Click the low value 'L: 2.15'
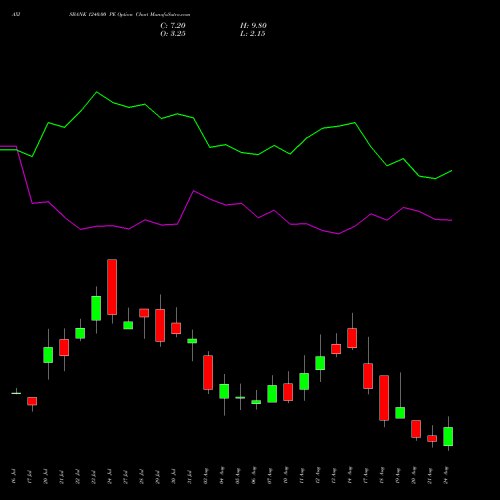The height and width of the screenshot is (500, 500). click(253, 34)
